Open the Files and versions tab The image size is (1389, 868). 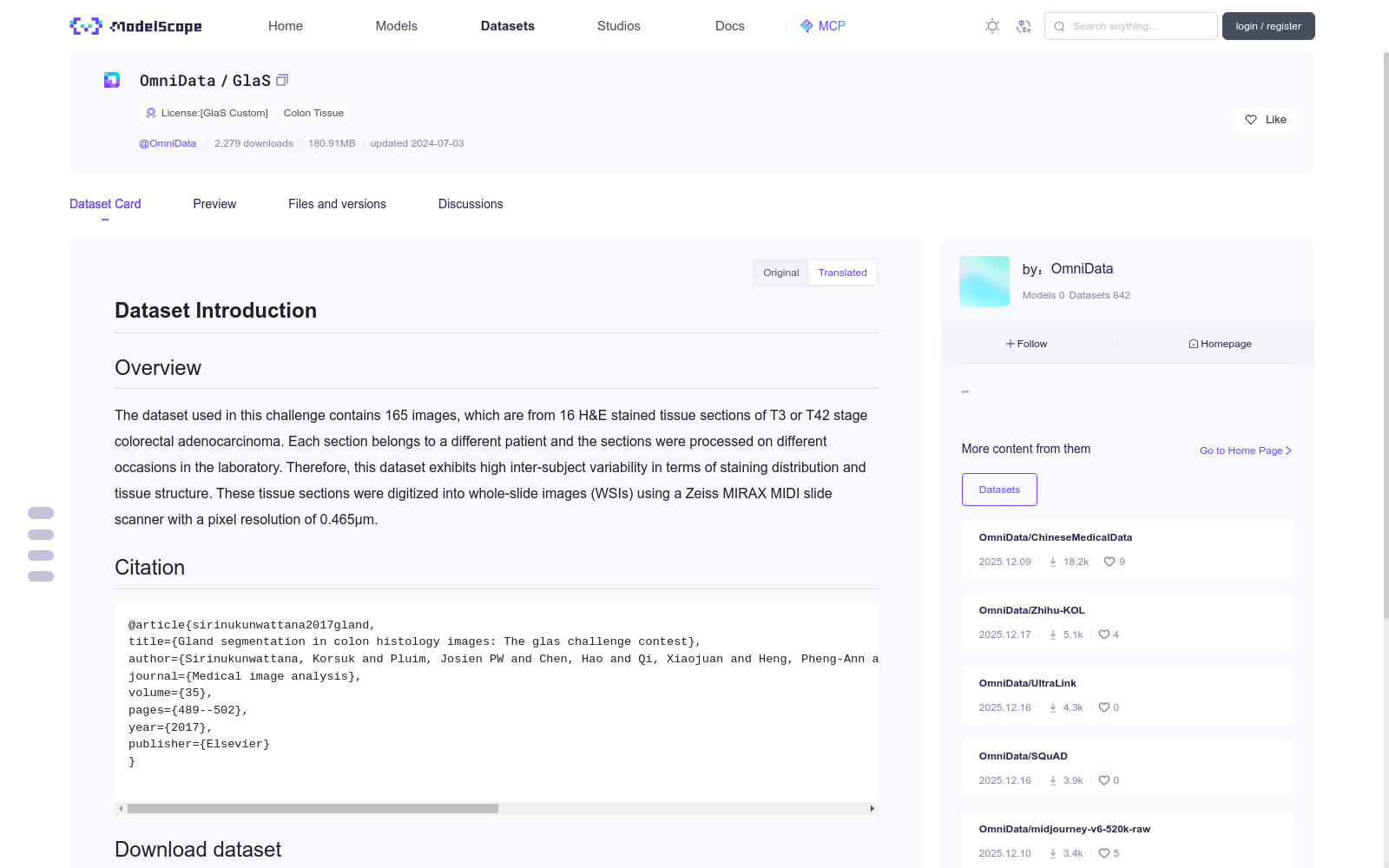[337, 204]
